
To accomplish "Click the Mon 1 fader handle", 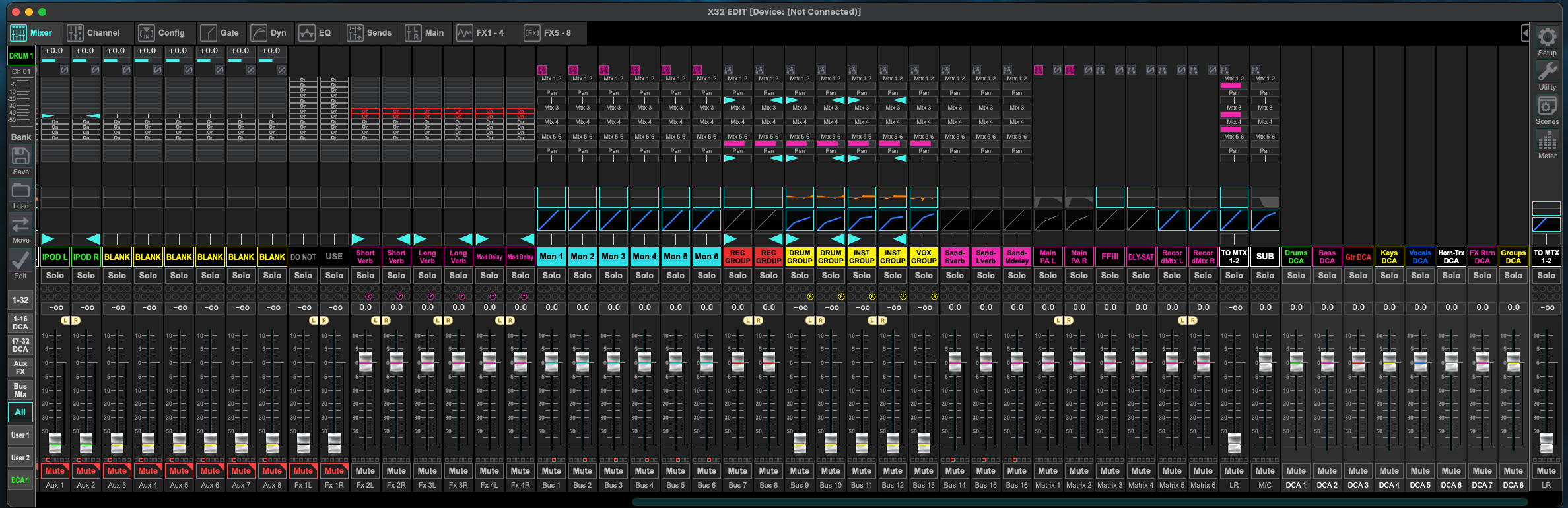I will [x=551, y=362].
